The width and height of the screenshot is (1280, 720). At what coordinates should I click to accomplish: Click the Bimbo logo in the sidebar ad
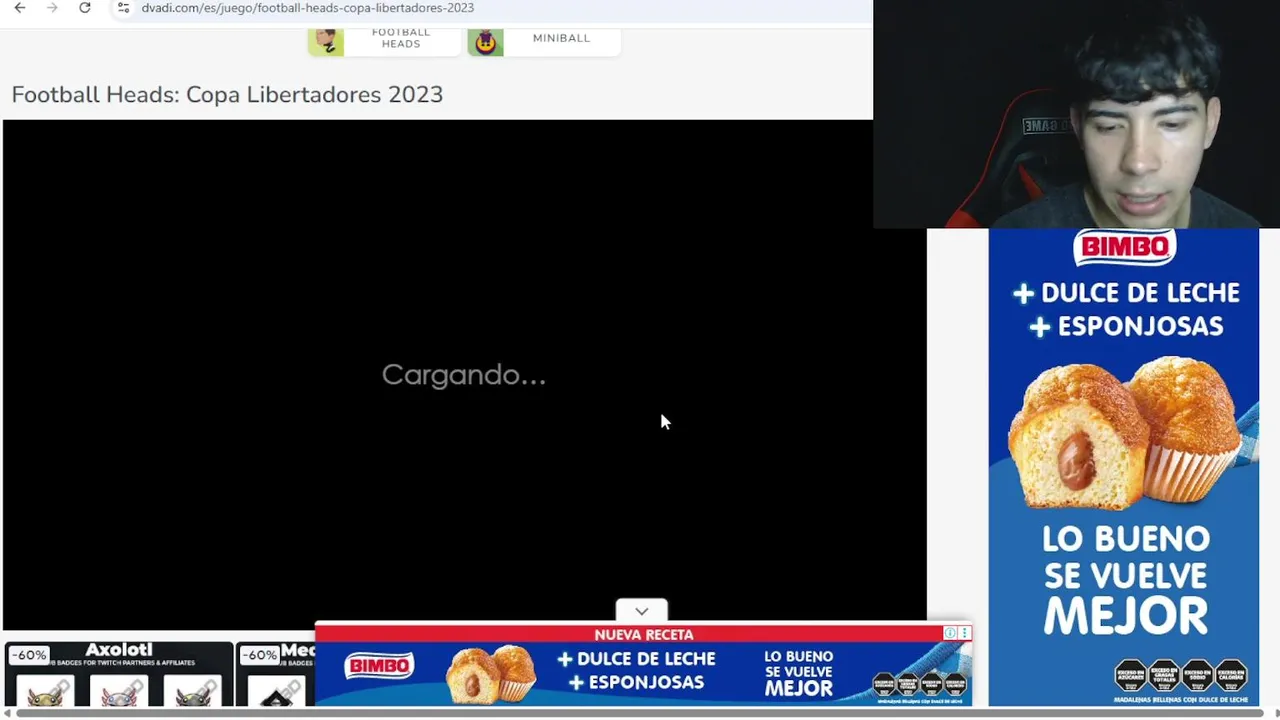(x=1124, y=248)
